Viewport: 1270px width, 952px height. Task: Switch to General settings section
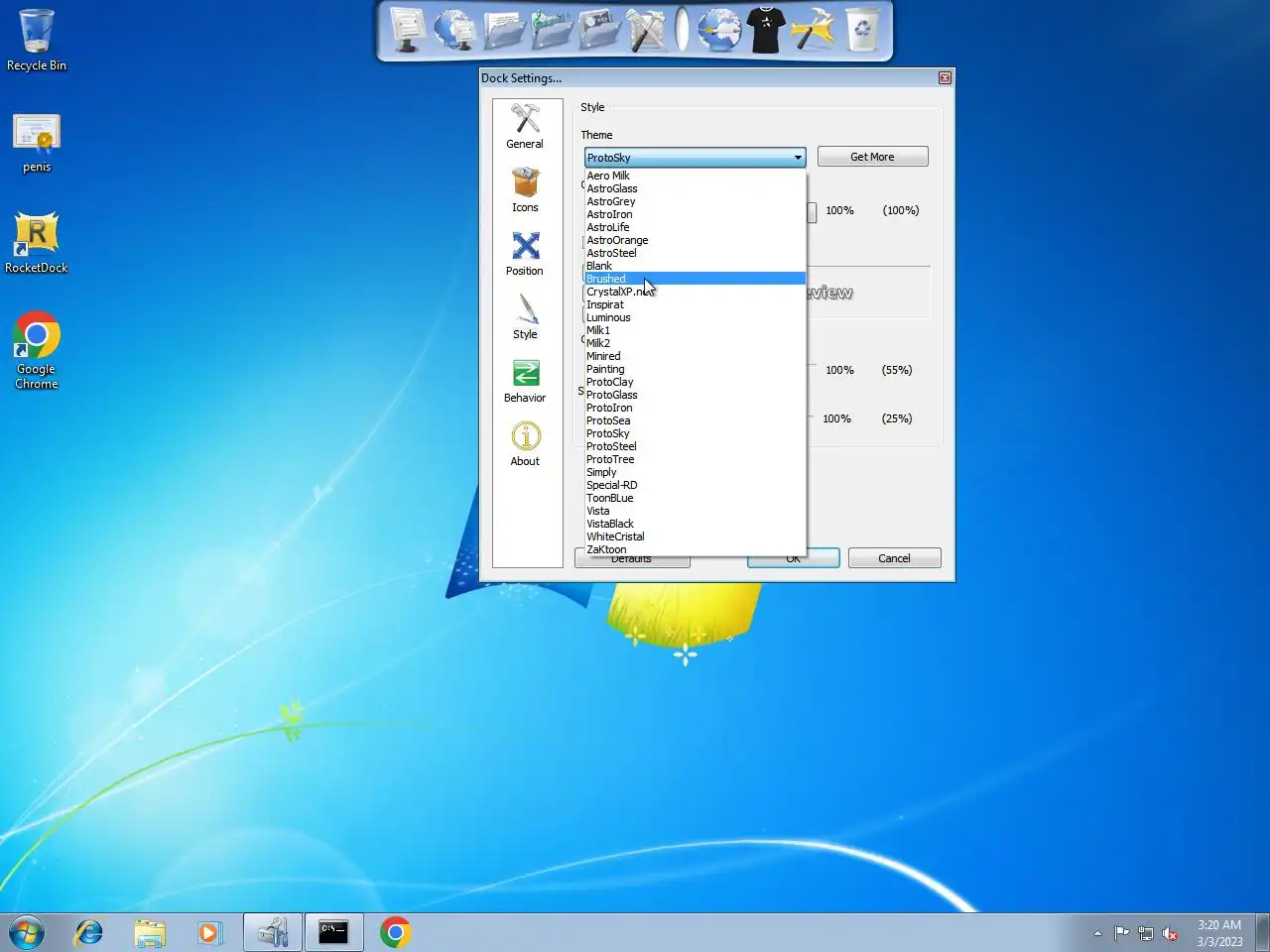coord(525,126)
